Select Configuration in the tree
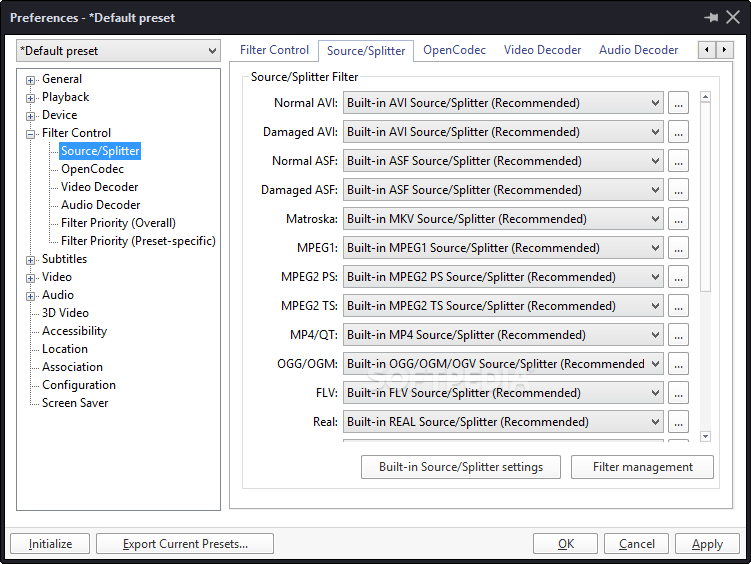Screen dimensions: 751x564 point(79,385)
